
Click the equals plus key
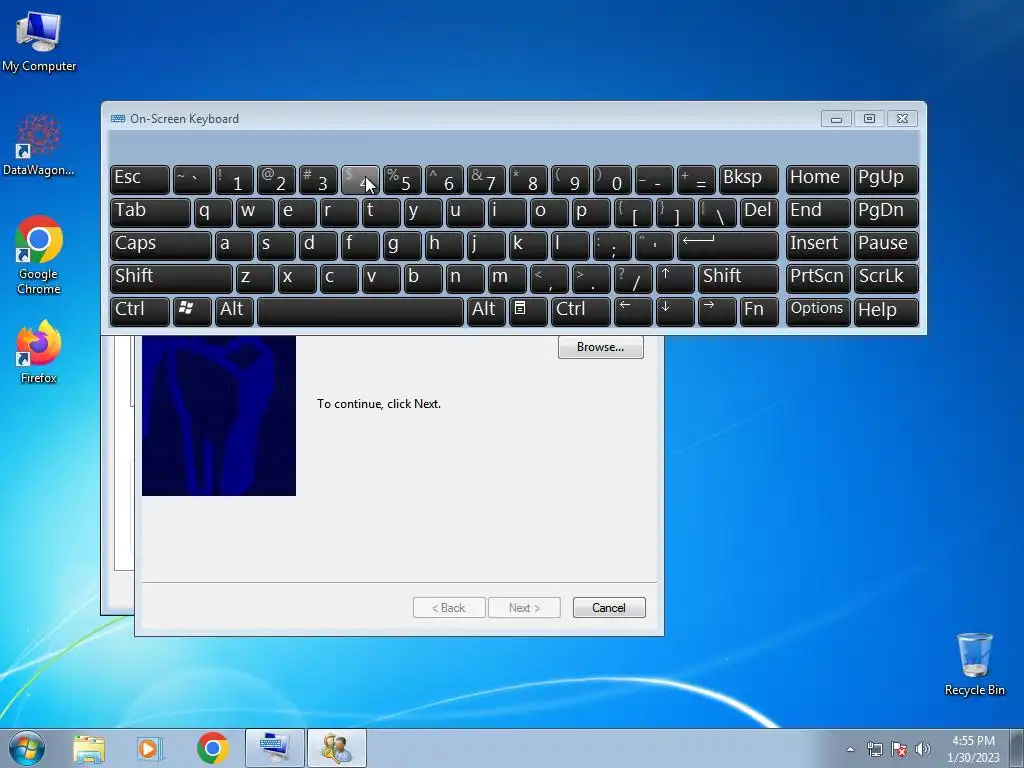[696, 180]
